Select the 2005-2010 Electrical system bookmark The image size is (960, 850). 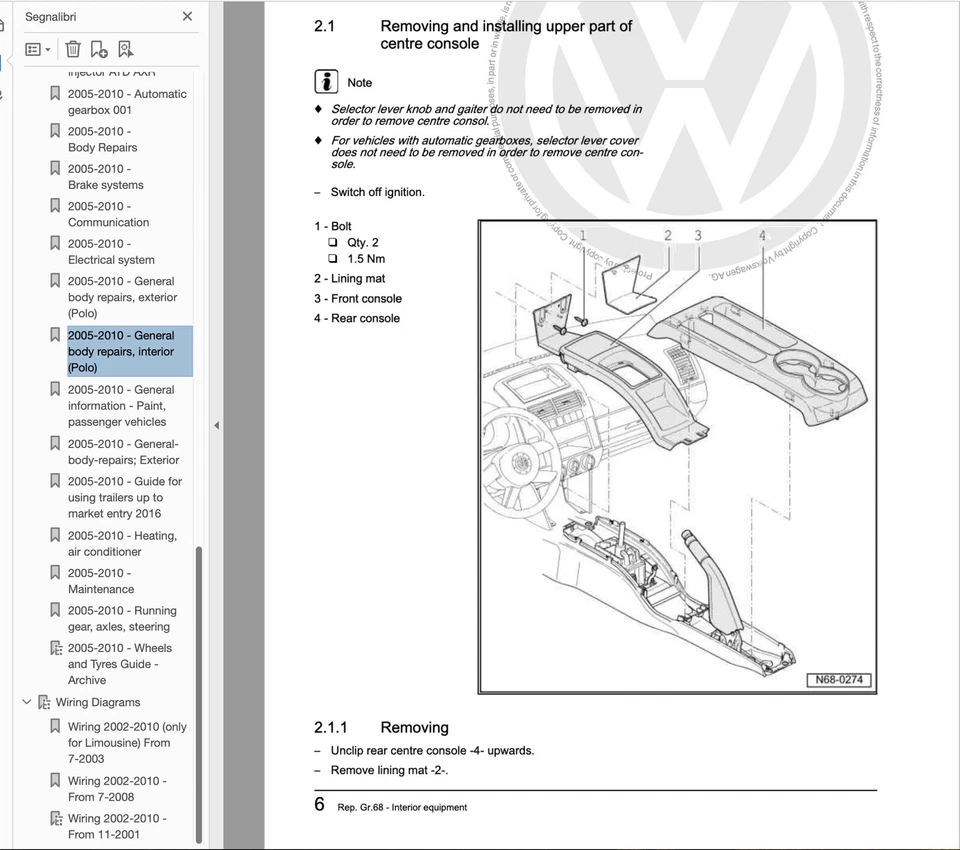coord(108,251)
